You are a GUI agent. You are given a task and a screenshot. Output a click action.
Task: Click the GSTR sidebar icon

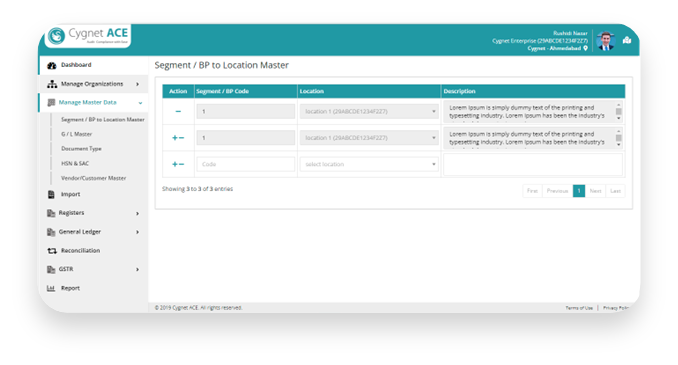[51, 269]
